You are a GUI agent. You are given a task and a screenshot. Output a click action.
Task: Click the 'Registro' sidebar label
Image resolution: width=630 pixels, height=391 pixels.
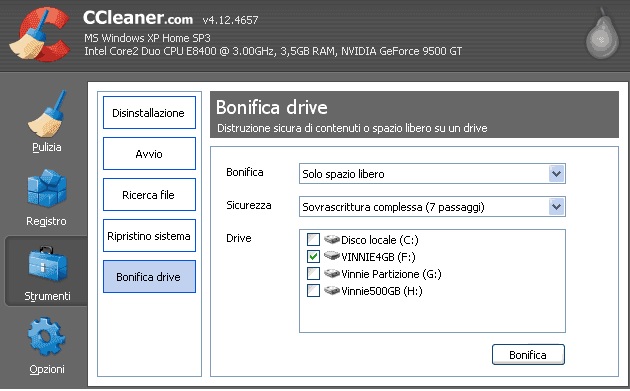(46, 221)
